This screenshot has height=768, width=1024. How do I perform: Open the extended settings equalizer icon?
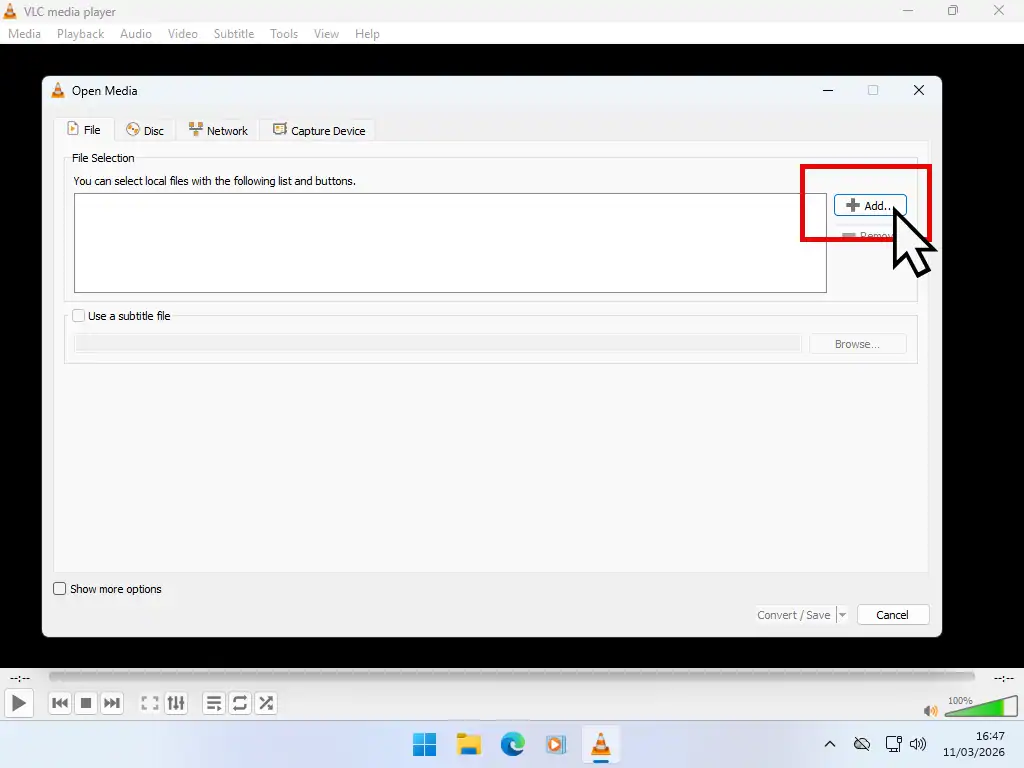176,703
